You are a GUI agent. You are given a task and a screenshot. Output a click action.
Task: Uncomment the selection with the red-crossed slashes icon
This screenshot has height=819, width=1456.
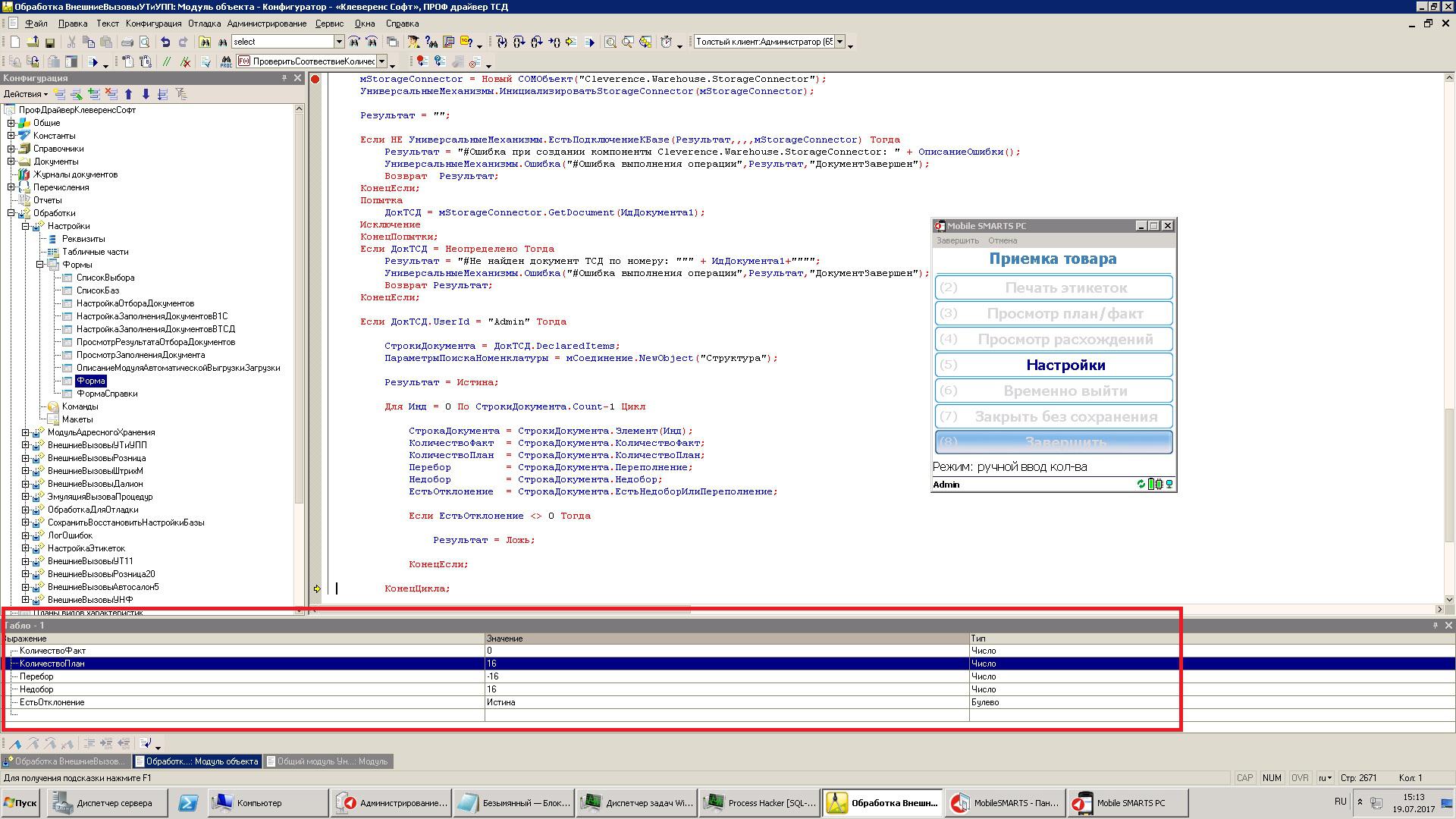(185, 62)
